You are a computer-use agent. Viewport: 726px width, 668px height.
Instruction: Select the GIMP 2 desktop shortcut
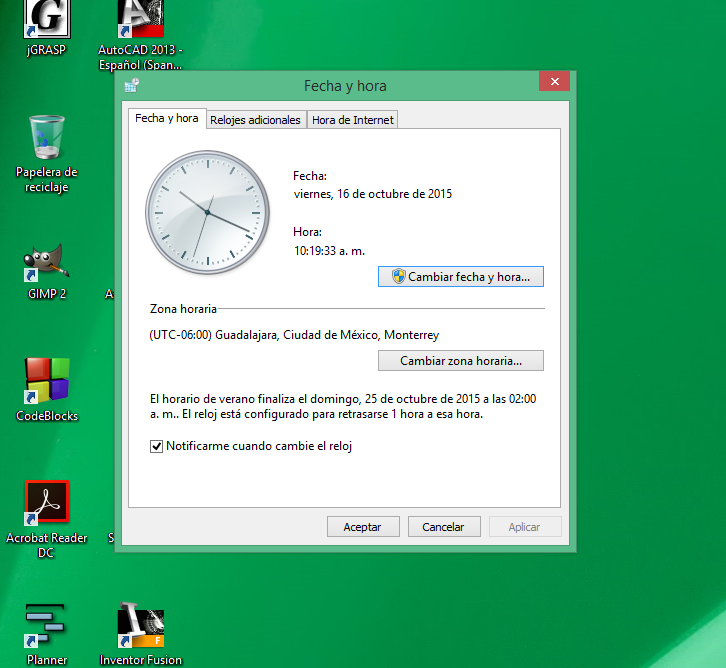tap(46, 264)
